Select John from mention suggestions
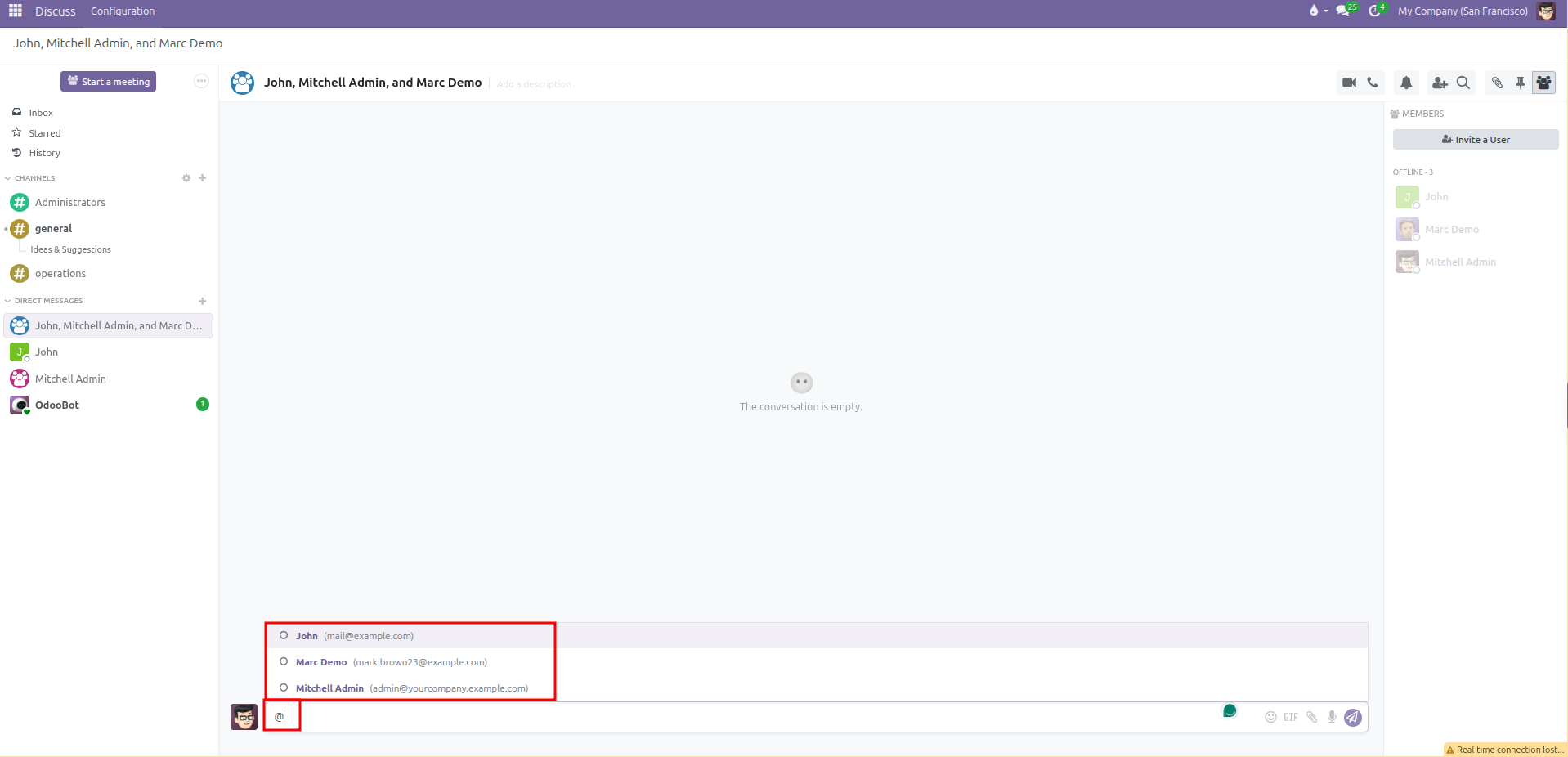This screenshot has width=1568, height=757. click(x=816, y=636)
